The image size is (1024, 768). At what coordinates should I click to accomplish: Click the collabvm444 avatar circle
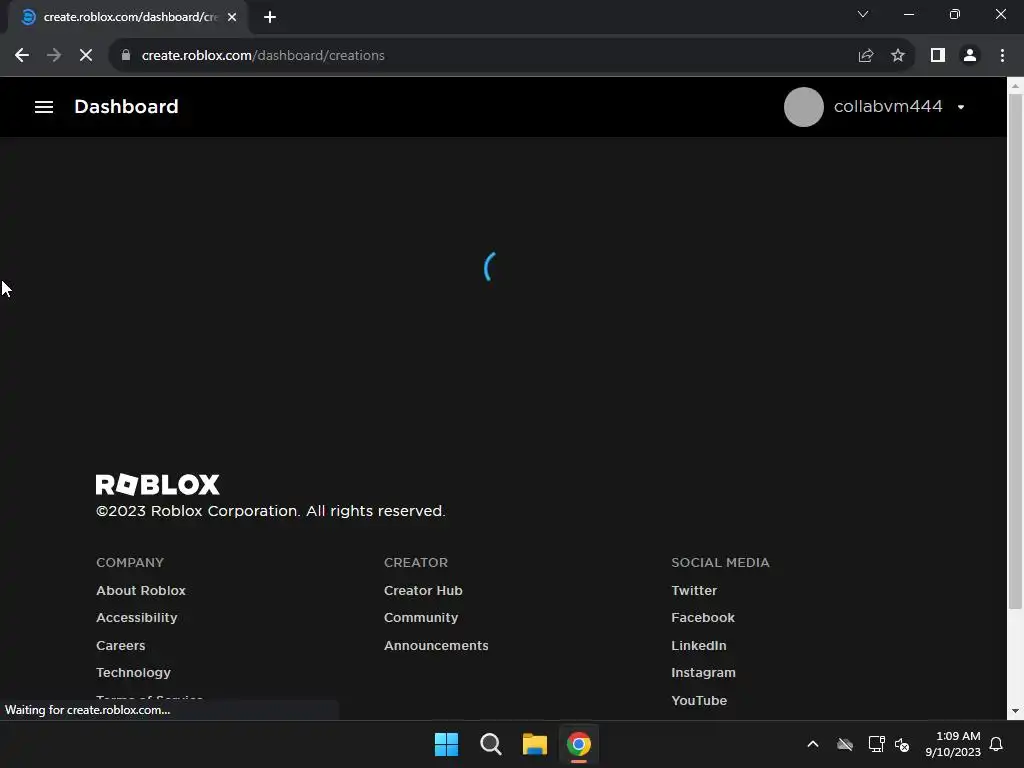click(803, 106)
